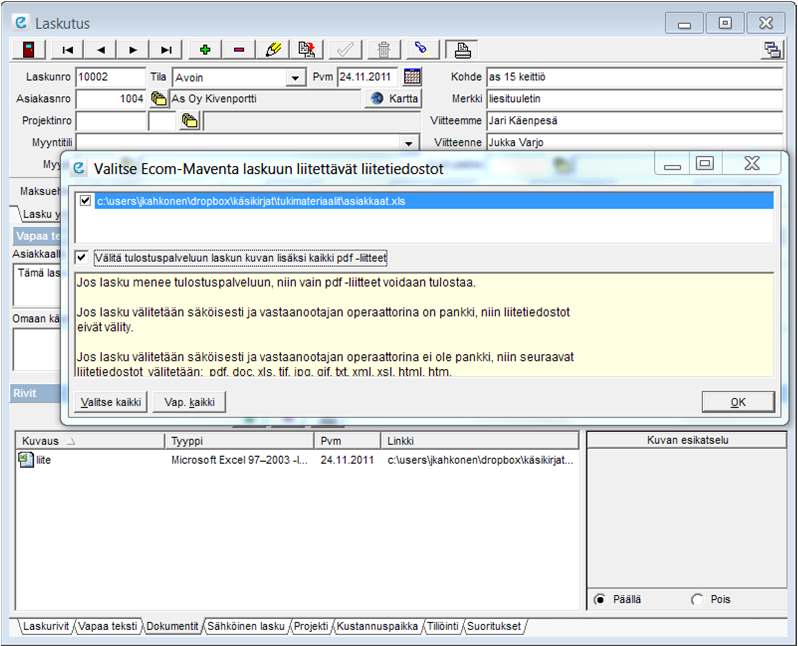This screenshot has height=646, width=798.
Task: Remove invoice with red minus icon
Action: 239,50
